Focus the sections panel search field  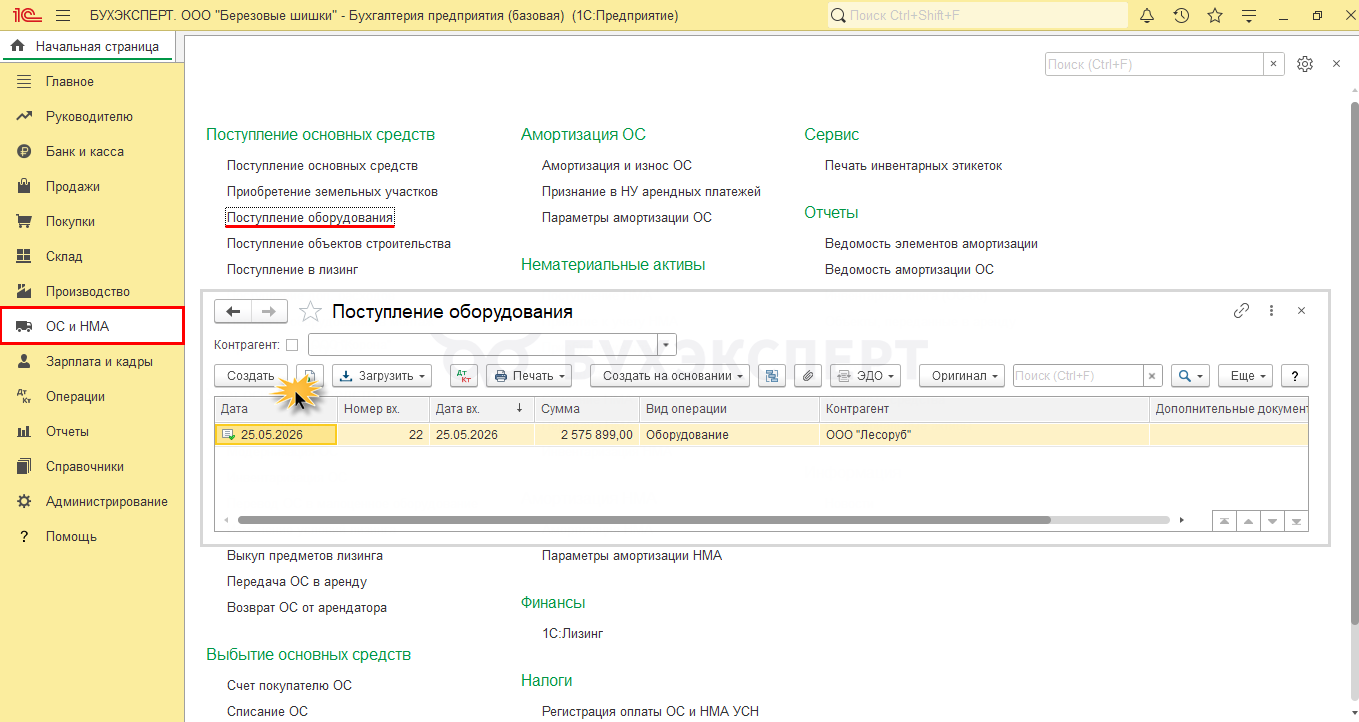tap(1154, 64)
